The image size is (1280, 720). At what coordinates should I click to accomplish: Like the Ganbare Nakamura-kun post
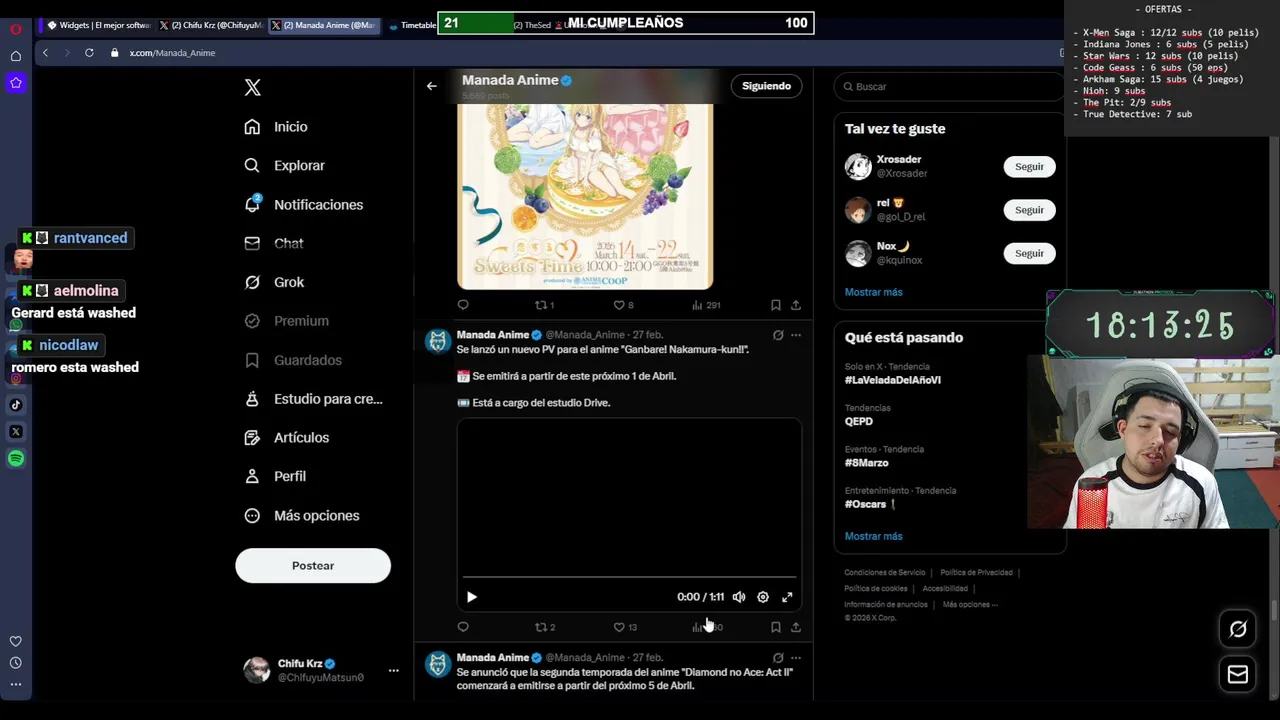tap(625, 627)
